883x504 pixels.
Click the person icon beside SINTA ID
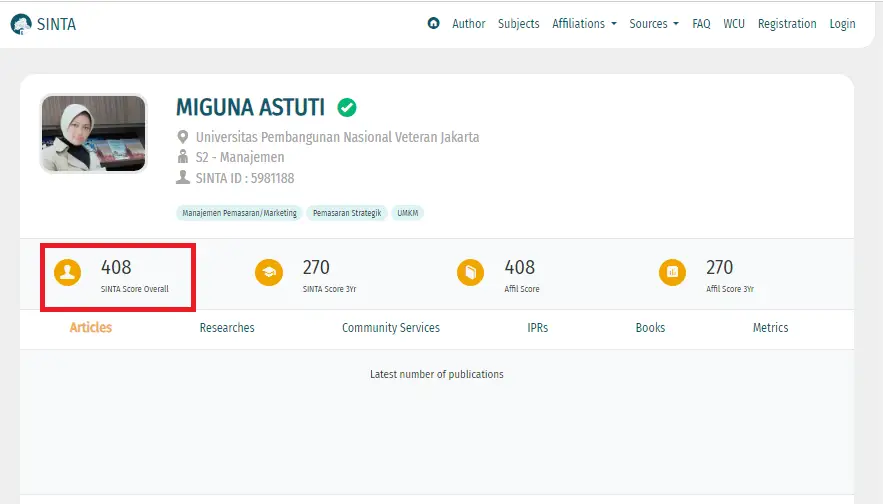tap(182, 177)
